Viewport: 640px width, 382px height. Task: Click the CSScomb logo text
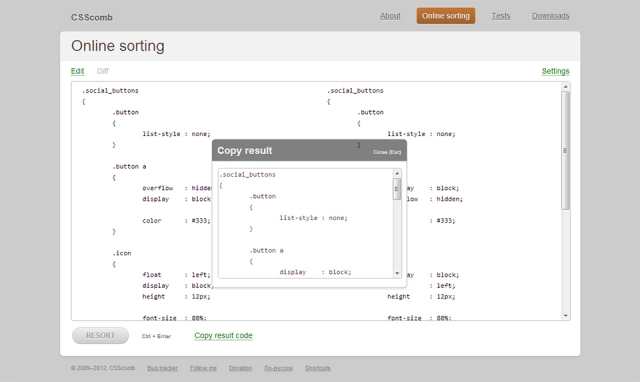pos(92,18)
